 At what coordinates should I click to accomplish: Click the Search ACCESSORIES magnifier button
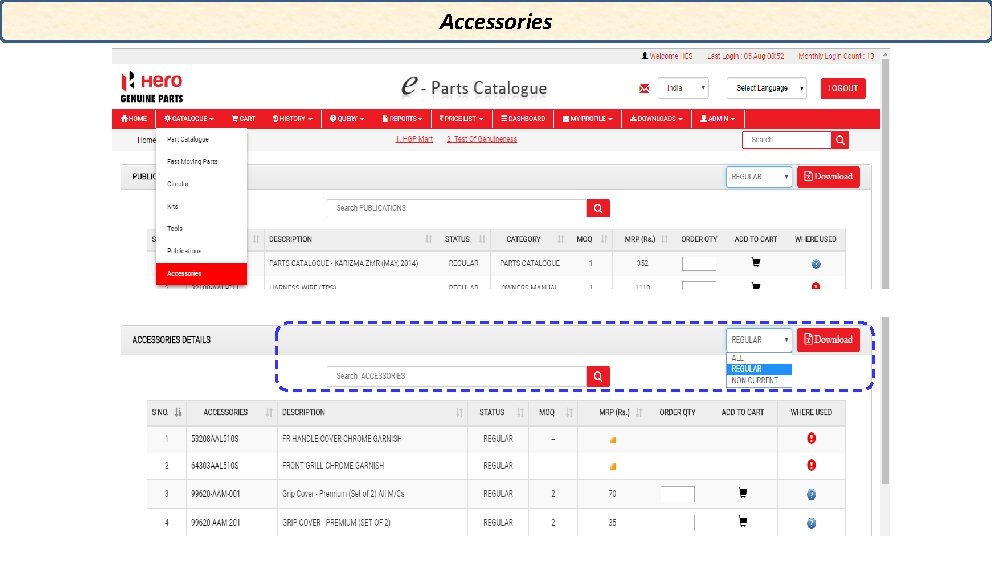tap(598, 377)
